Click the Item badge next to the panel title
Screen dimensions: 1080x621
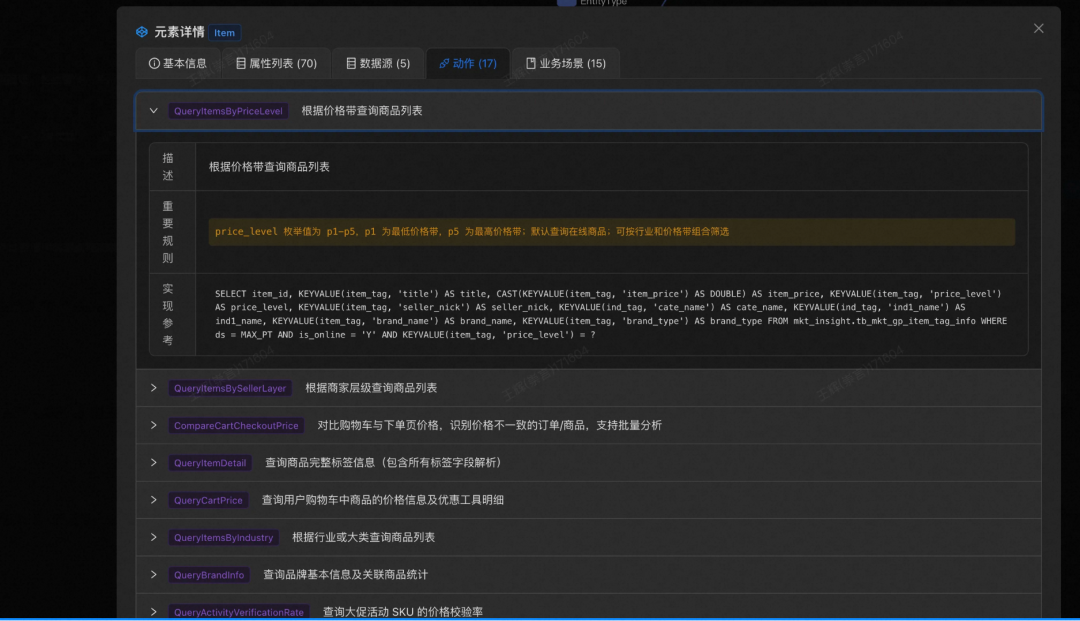(224, 32)
